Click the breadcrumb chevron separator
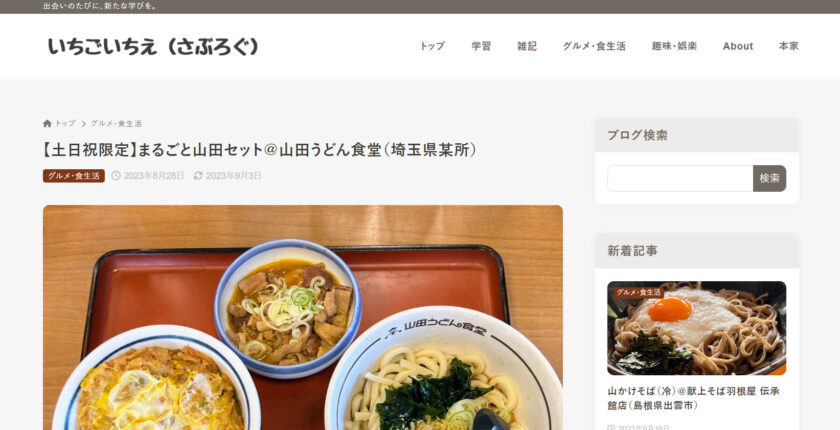The image size is (840, 430). pyautogui.click(x=84, y=124)
